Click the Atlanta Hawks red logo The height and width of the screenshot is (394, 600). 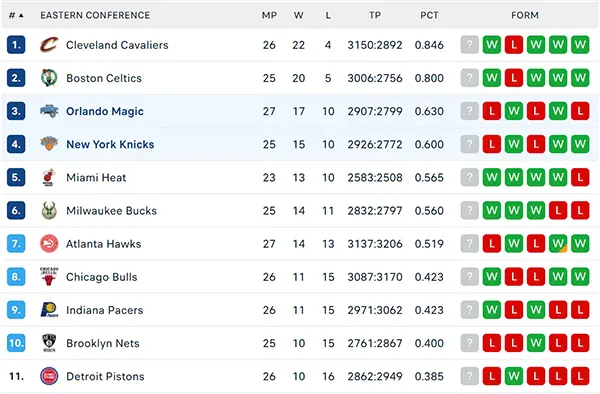click(49, 244)
